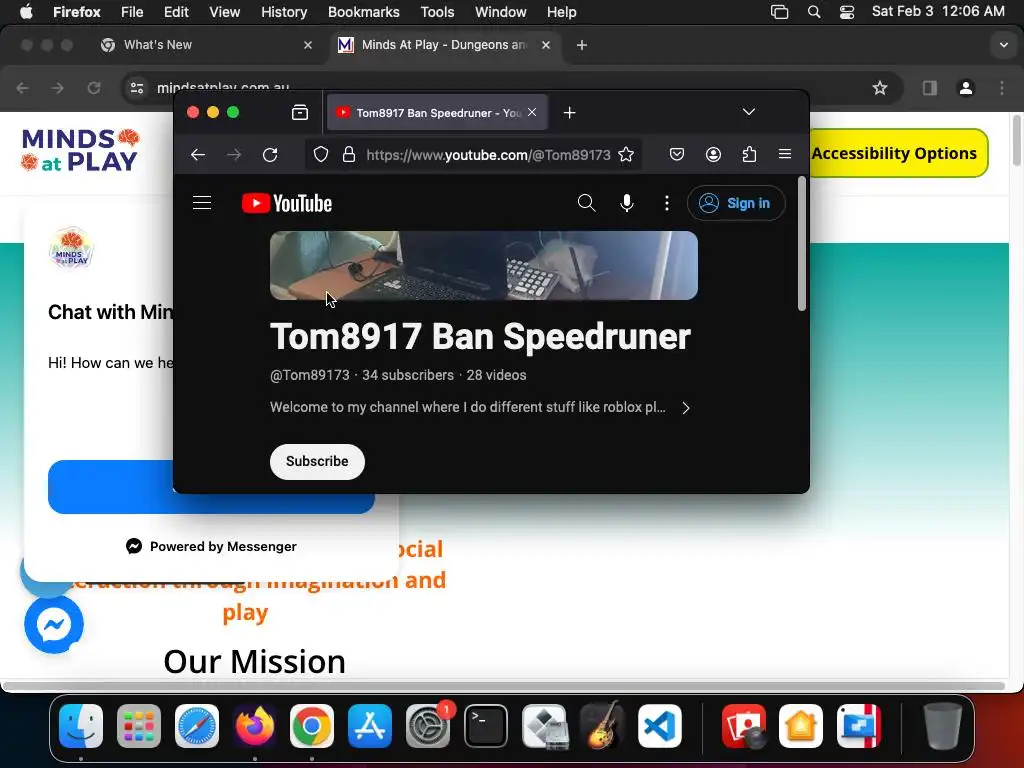
Task: Click the Sign in button on YouTube
Action: point(735,203)
